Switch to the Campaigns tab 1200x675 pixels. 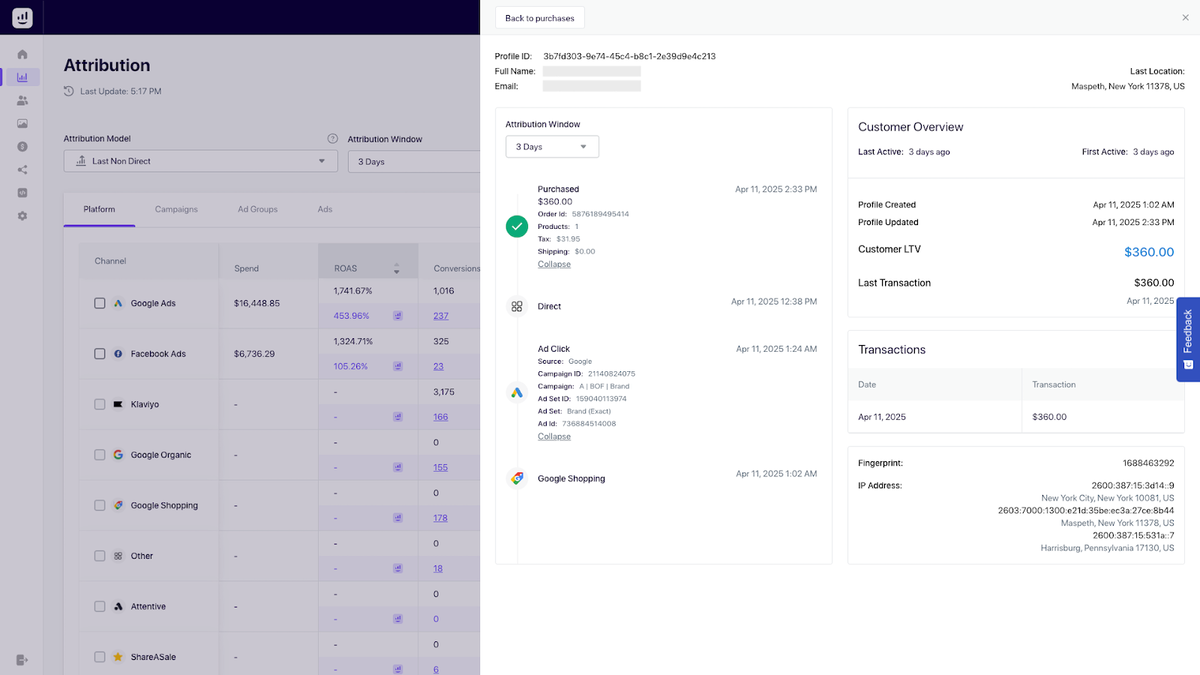(x=176, y=209)
